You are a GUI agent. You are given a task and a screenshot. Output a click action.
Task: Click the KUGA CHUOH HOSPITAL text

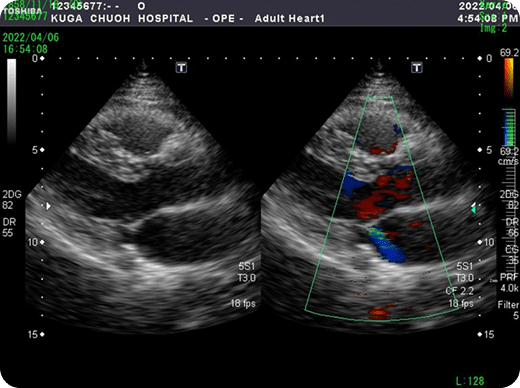click(122, 18)
